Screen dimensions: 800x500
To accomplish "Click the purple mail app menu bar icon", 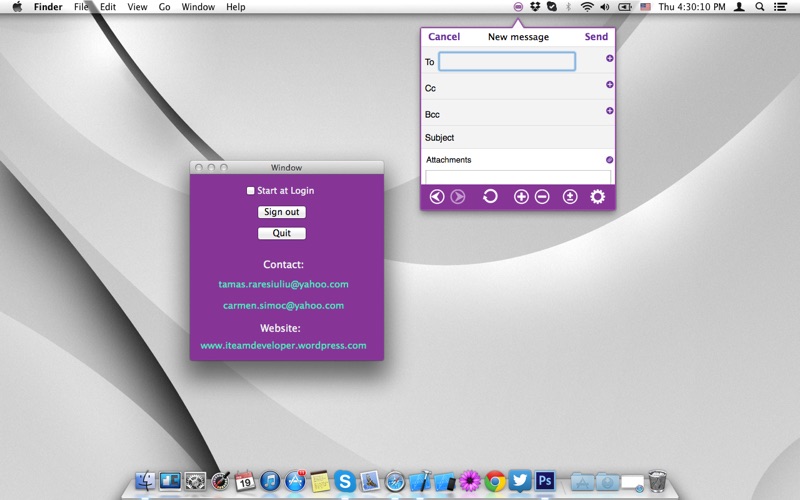I will click(518, 7).
